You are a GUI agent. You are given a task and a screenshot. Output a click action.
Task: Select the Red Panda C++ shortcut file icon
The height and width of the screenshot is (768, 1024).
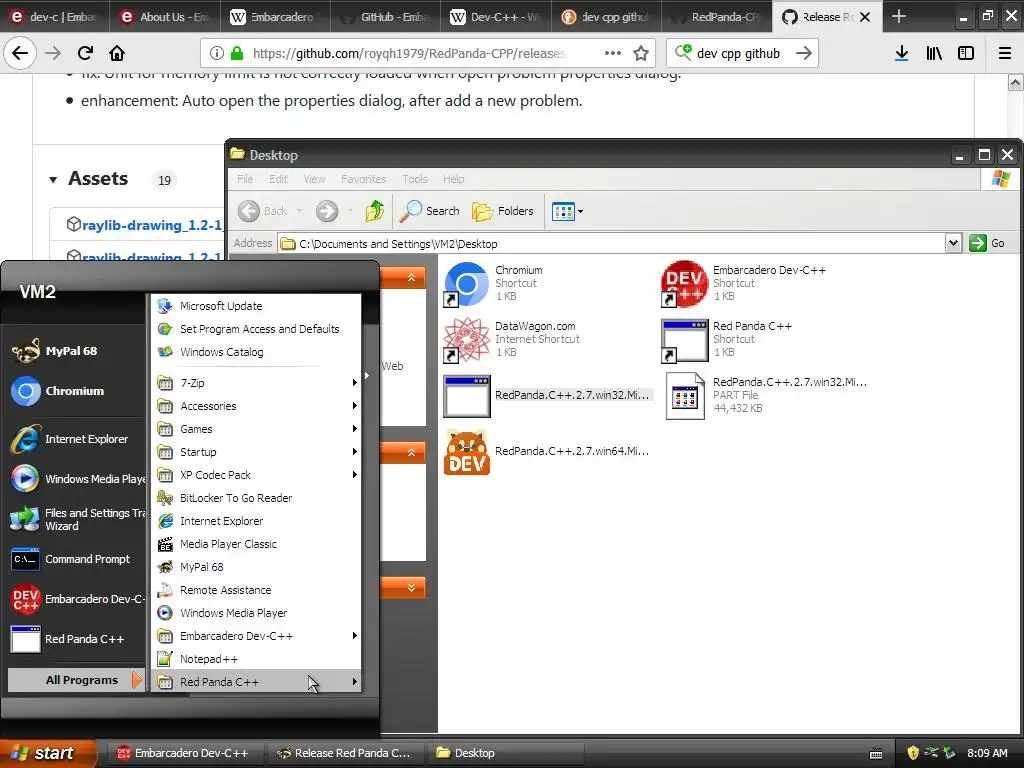click(684, 340)
